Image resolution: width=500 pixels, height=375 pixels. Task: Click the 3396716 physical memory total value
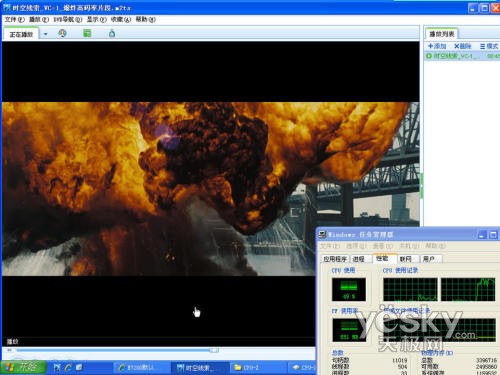(487, 360)
